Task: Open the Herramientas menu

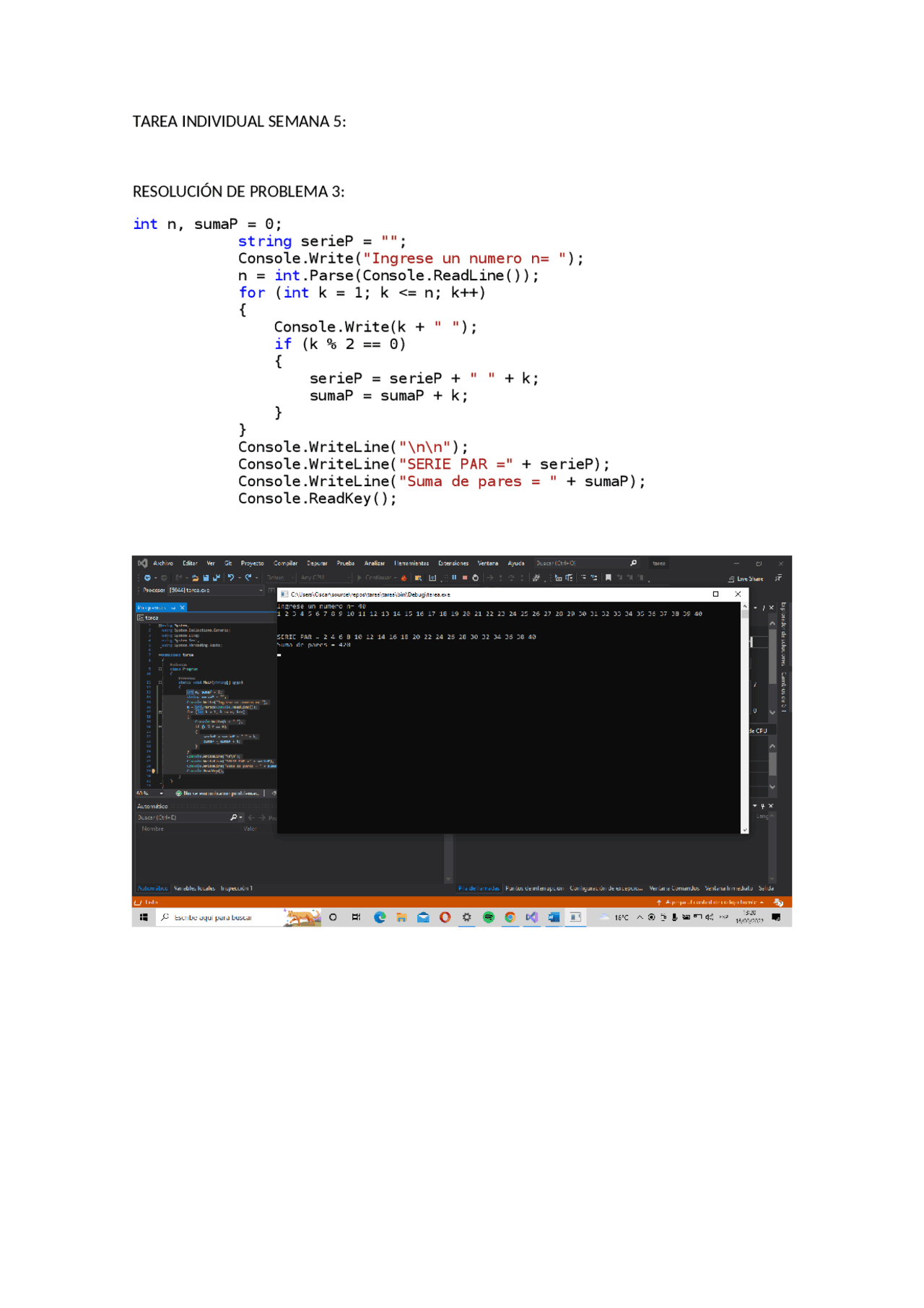Action: tap(411, 563)
